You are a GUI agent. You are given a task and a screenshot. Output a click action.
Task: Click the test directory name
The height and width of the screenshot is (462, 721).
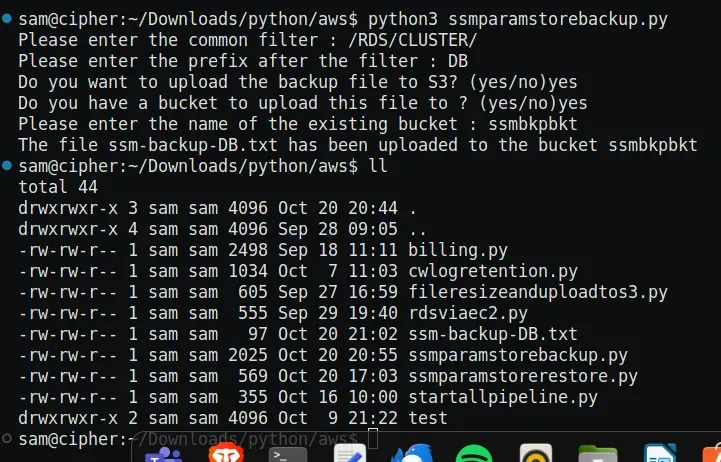click(x=428, y=418)
